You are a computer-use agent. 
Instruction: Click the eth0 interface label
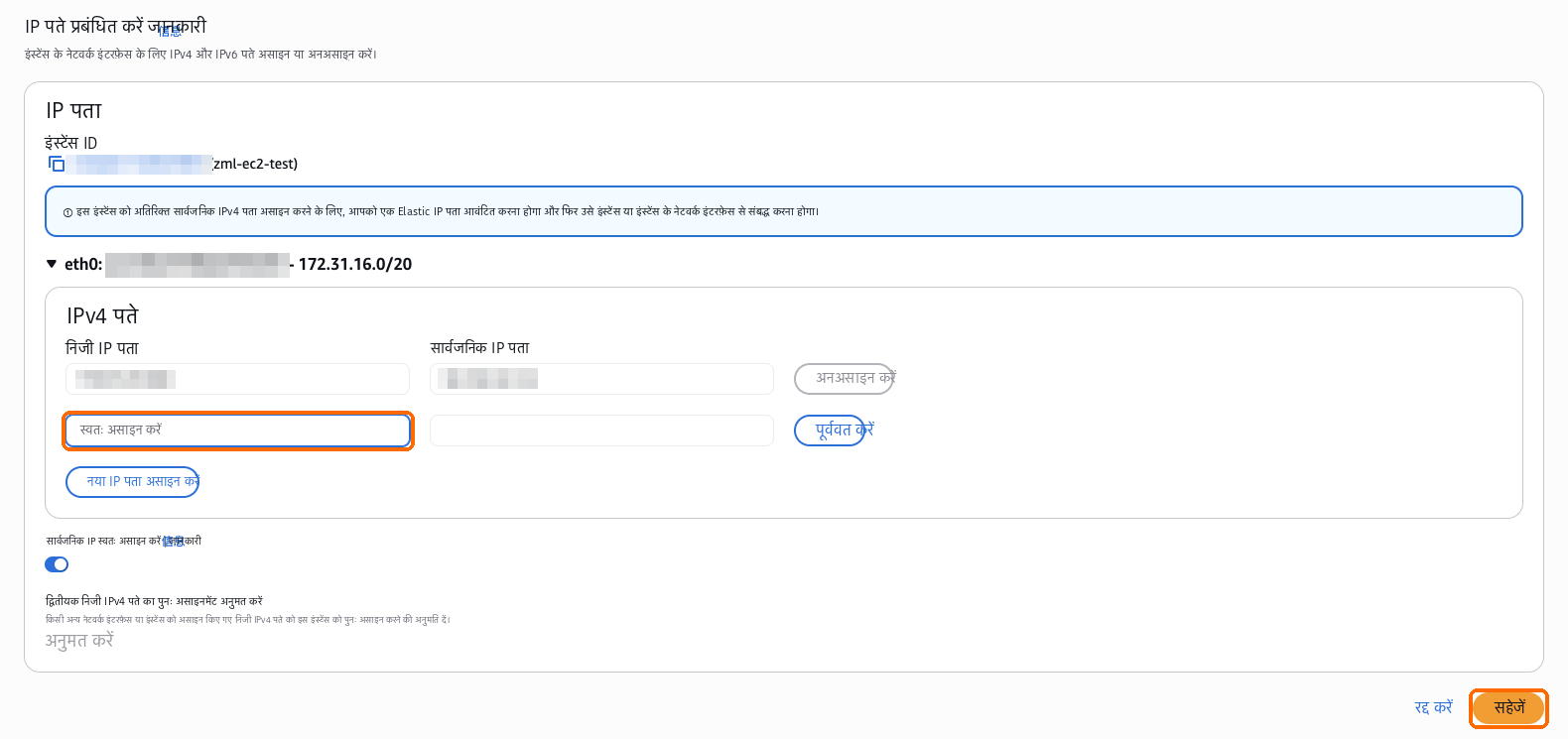click(83, 264)
